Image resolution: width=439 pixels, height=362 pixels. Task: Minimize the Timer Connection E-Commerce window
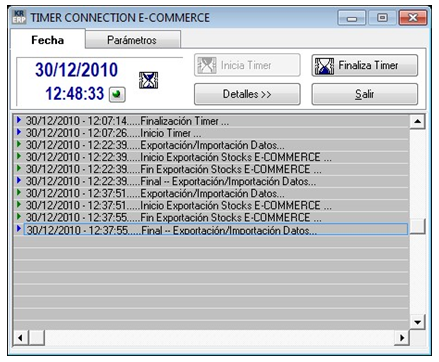(x=351, y=18)
